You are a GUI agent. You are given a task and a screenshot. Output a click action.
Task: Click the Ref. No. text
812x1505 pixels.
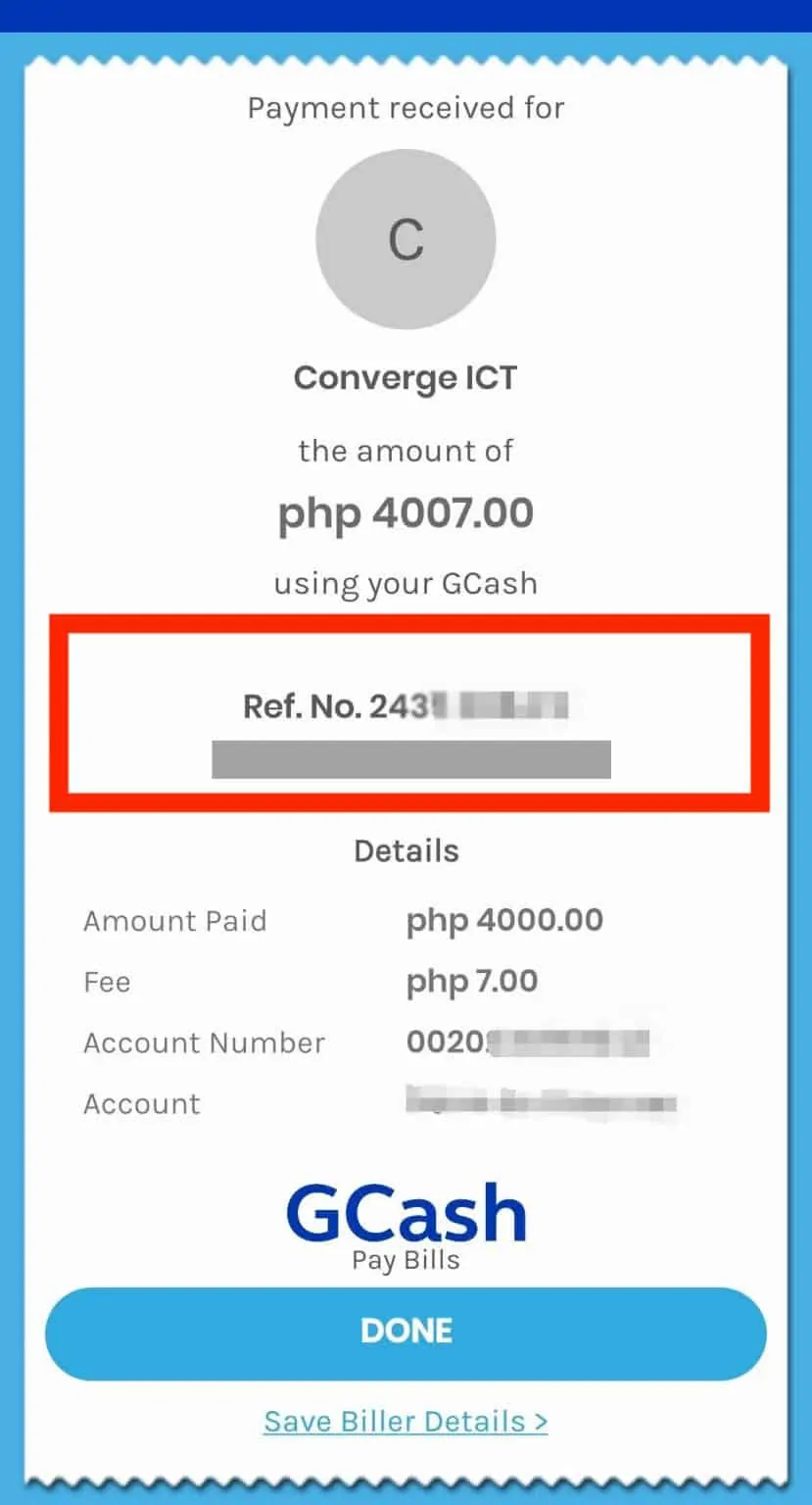tap(405, 705)
